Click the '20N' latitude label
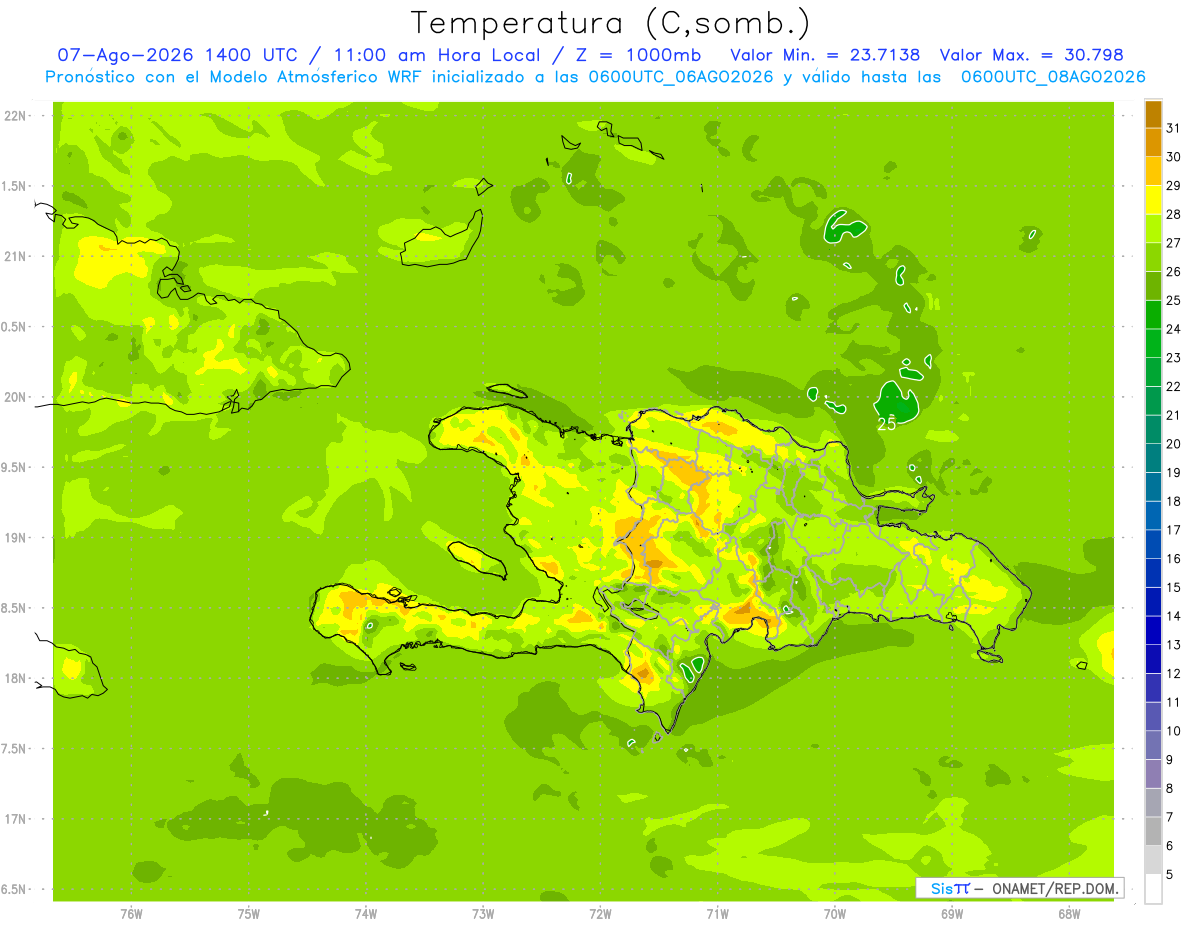 pos(15,397)
